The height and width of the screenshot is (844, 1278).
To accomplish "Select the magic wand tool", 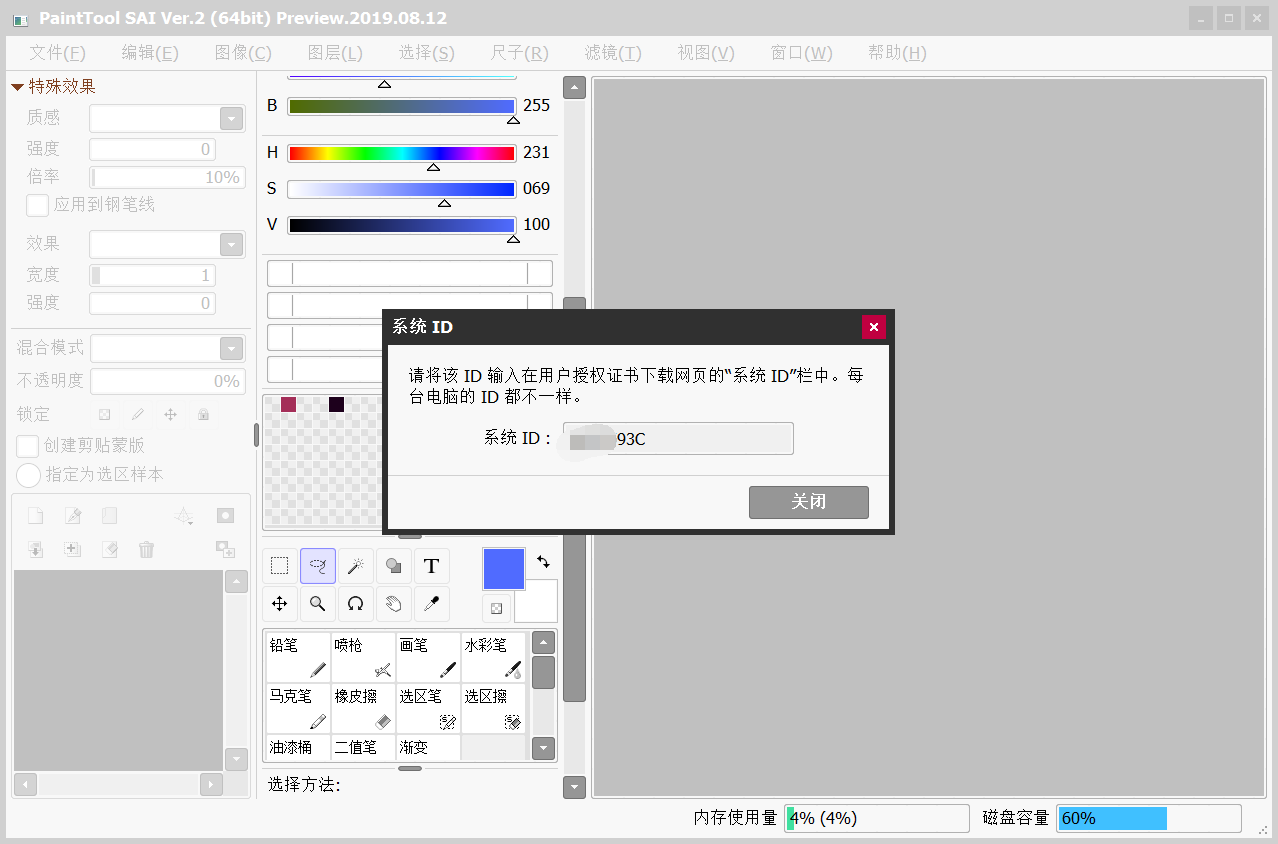I will click(356, 566).
